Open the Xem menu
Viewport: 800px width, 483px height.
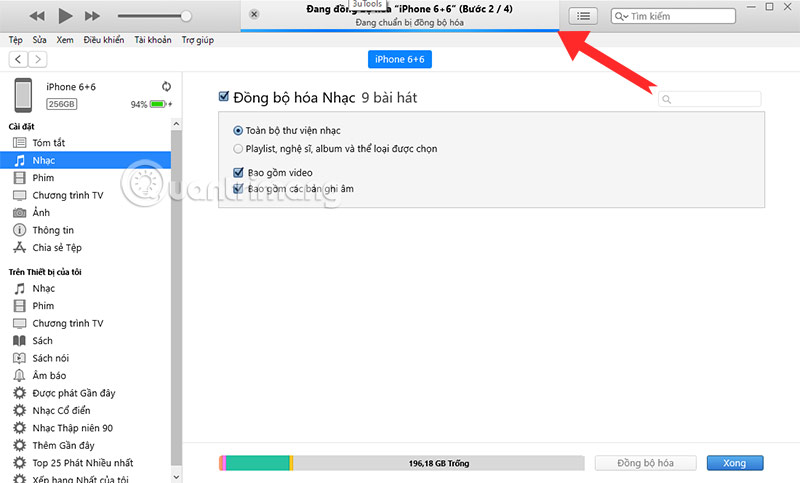[x=65, y=40]
